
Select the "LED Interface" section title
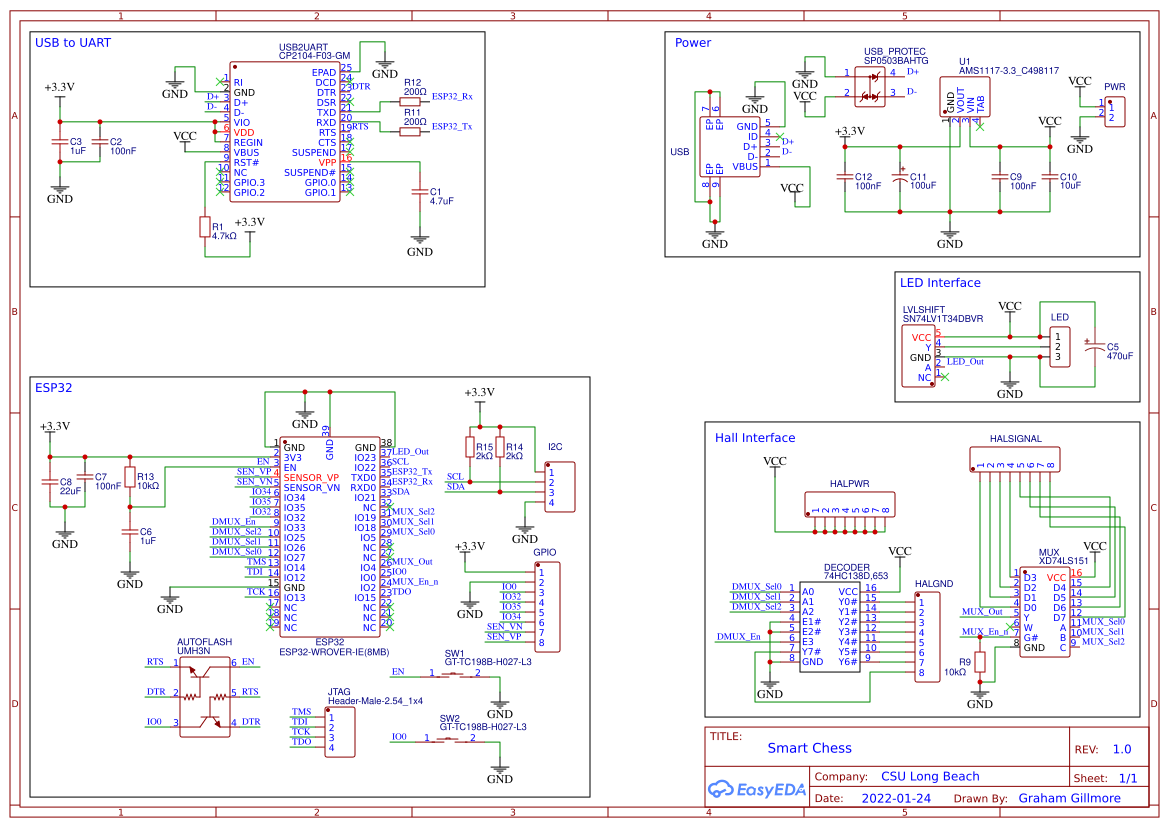click(x=939, y=282)
